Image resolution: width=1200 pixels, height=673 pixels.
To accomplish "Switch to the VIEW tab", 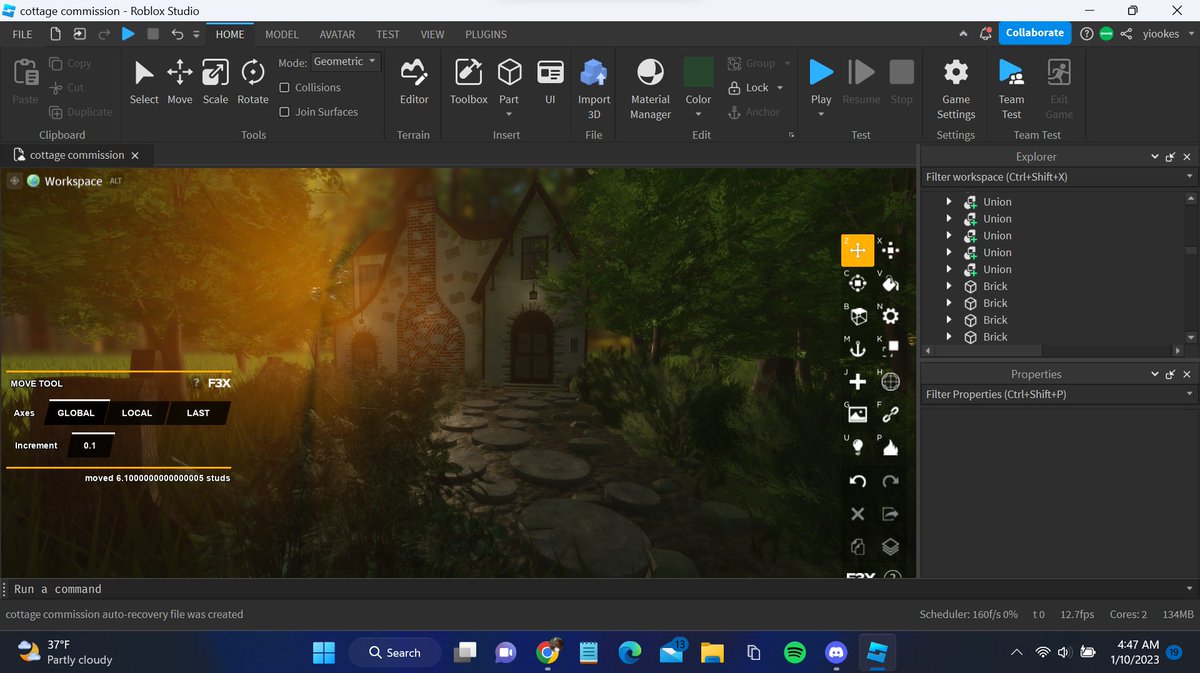I will point(432,34).
